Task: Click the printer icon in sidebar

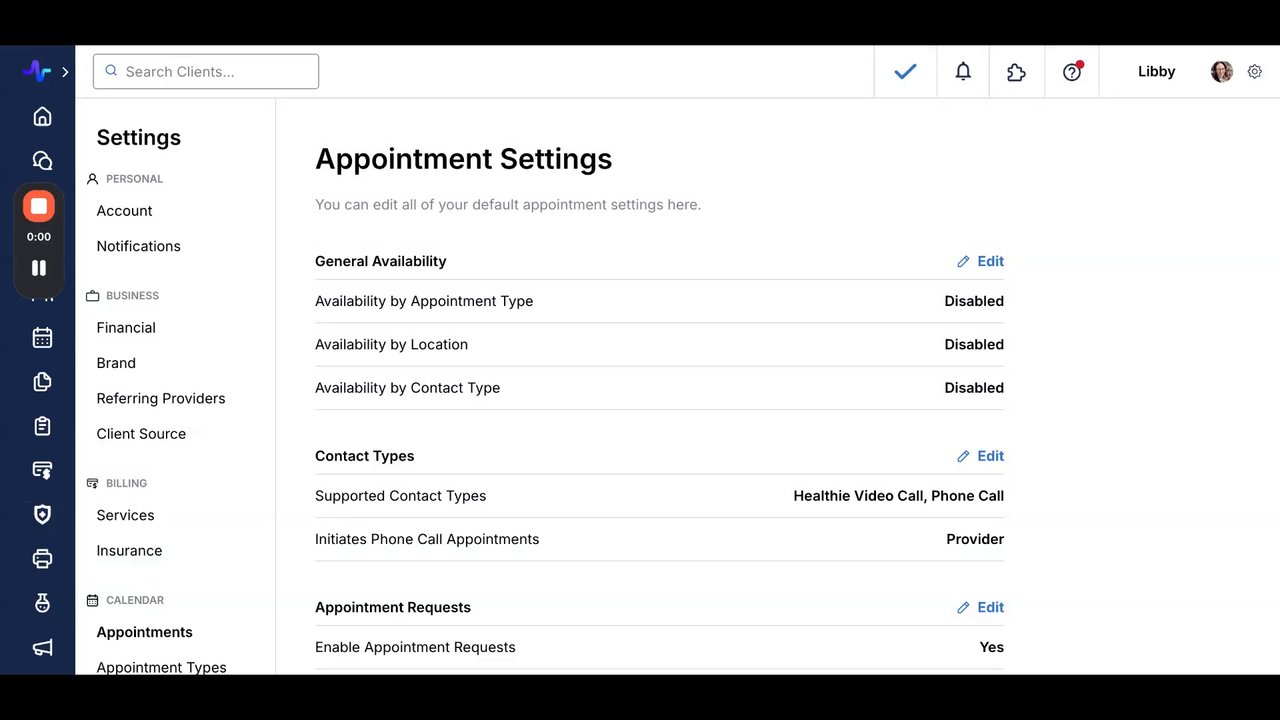Action: pyautogui.click(x=42, y=559)
